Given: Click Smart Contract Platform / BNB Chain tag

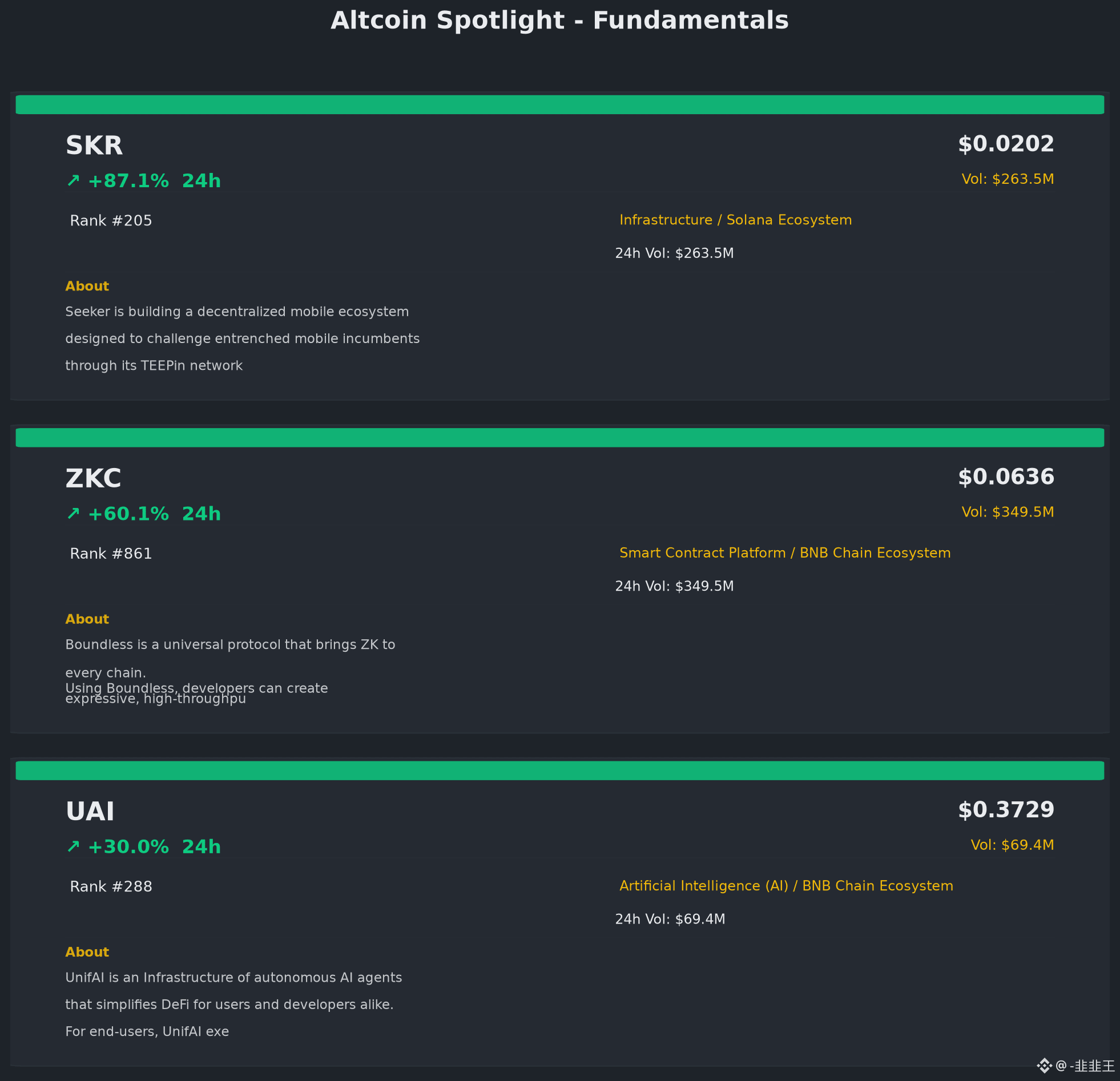Looking at the screenshot, I should (x=785, y=553).
